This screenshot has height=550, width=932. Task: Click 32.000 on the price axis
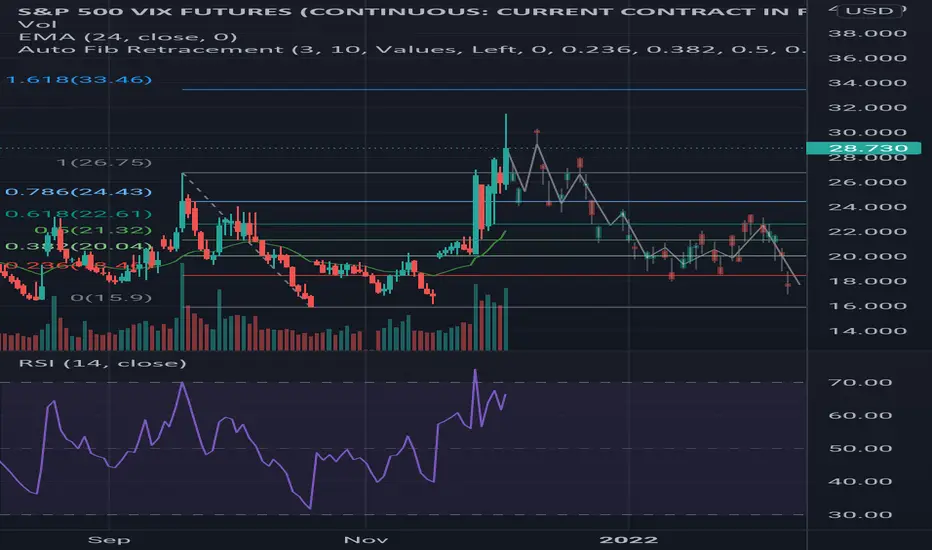[867, 108]
